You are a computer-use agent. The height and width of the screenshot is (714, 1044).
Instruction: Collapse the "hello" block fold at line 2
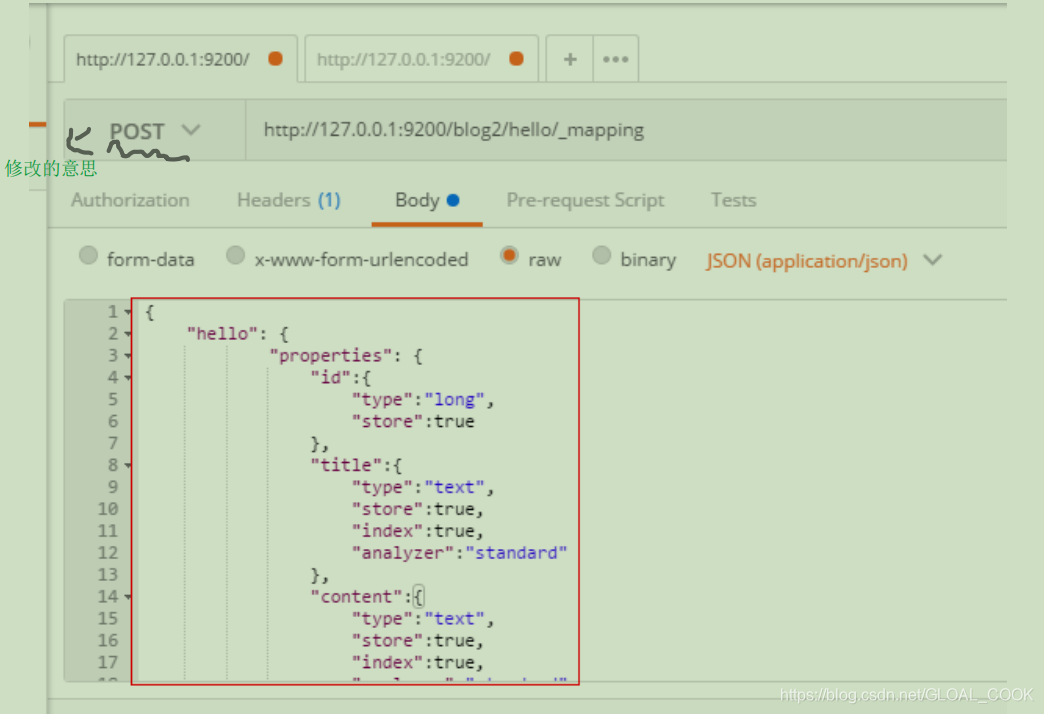pyautogui.click(x=127, y=334)
